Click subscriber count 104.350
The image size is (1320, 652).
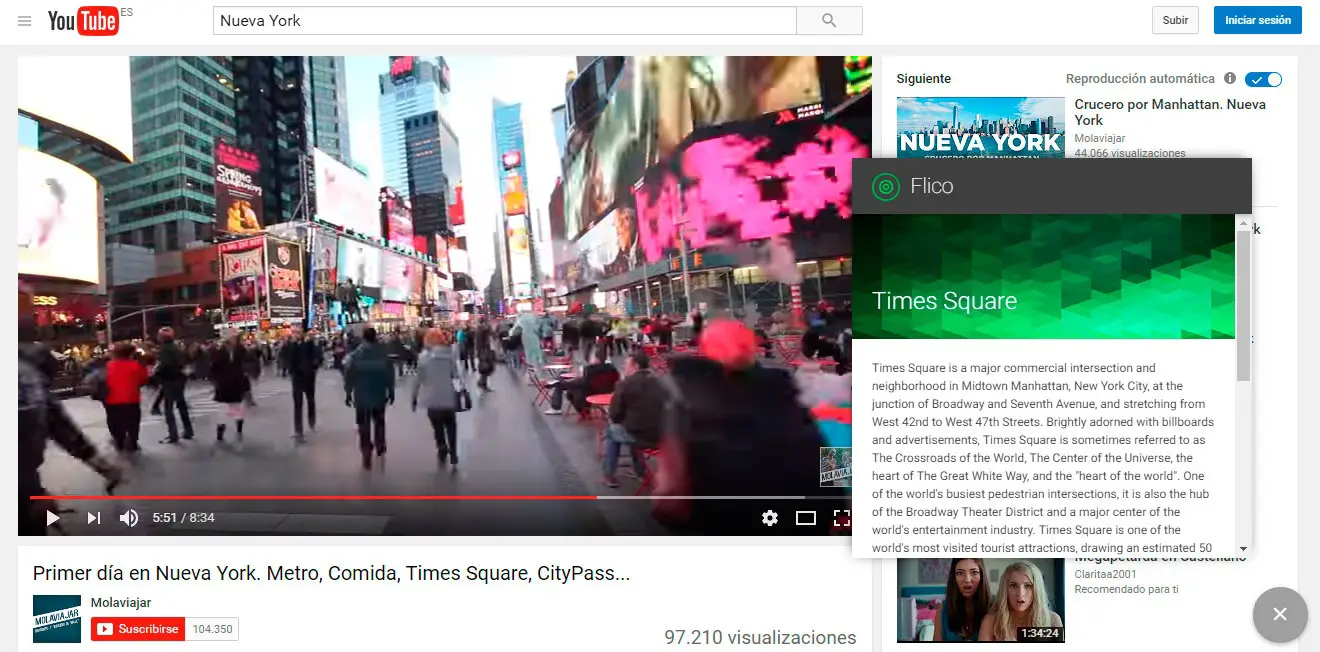click(x=212, y=629)
